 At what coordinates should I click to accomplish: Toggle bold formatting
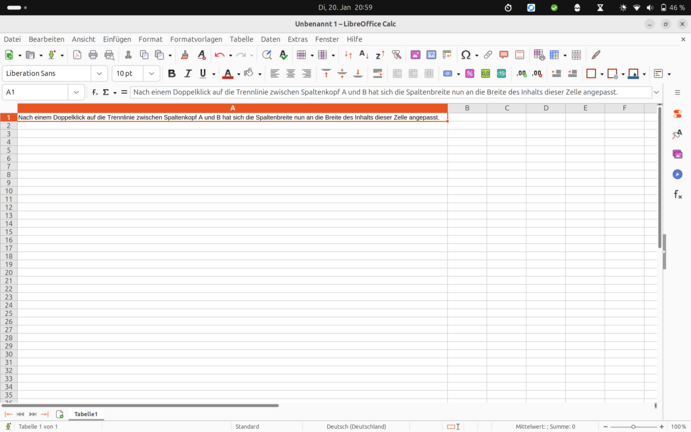(172, 73)
